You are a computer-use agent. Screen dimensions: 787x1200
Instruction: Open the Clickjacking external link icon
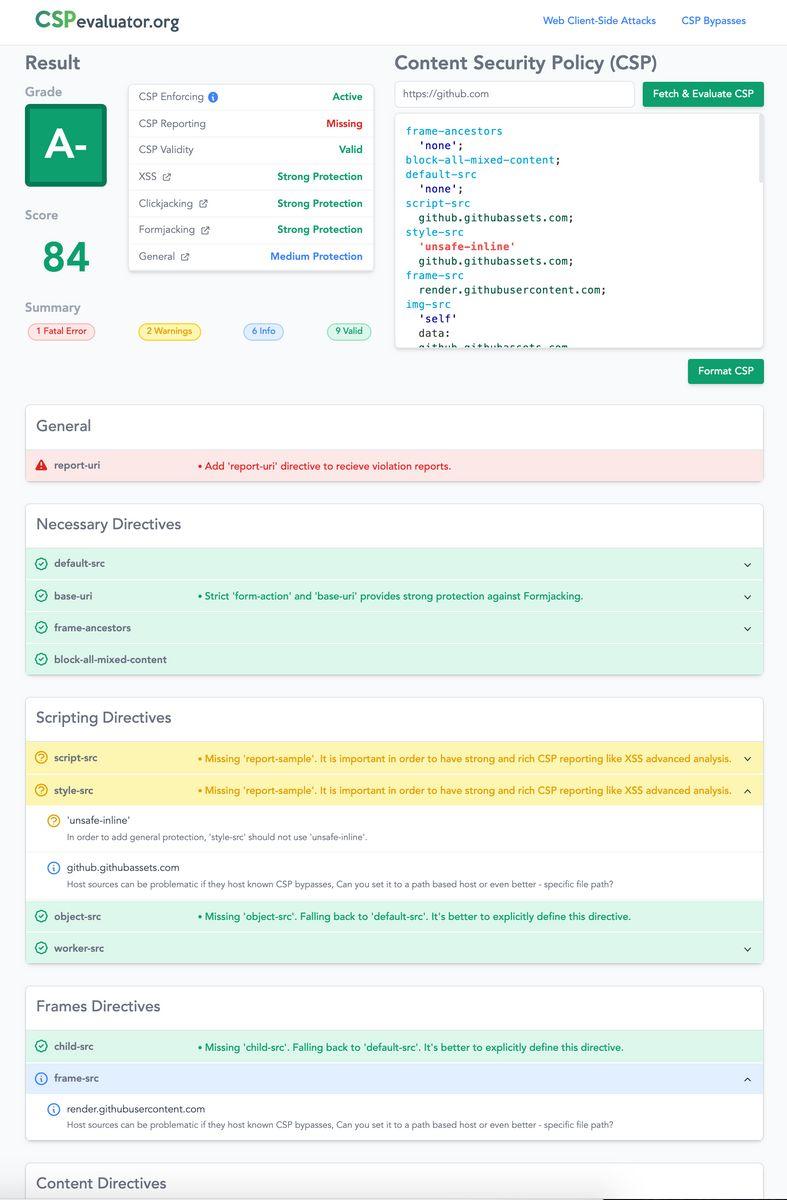point(204,204)
